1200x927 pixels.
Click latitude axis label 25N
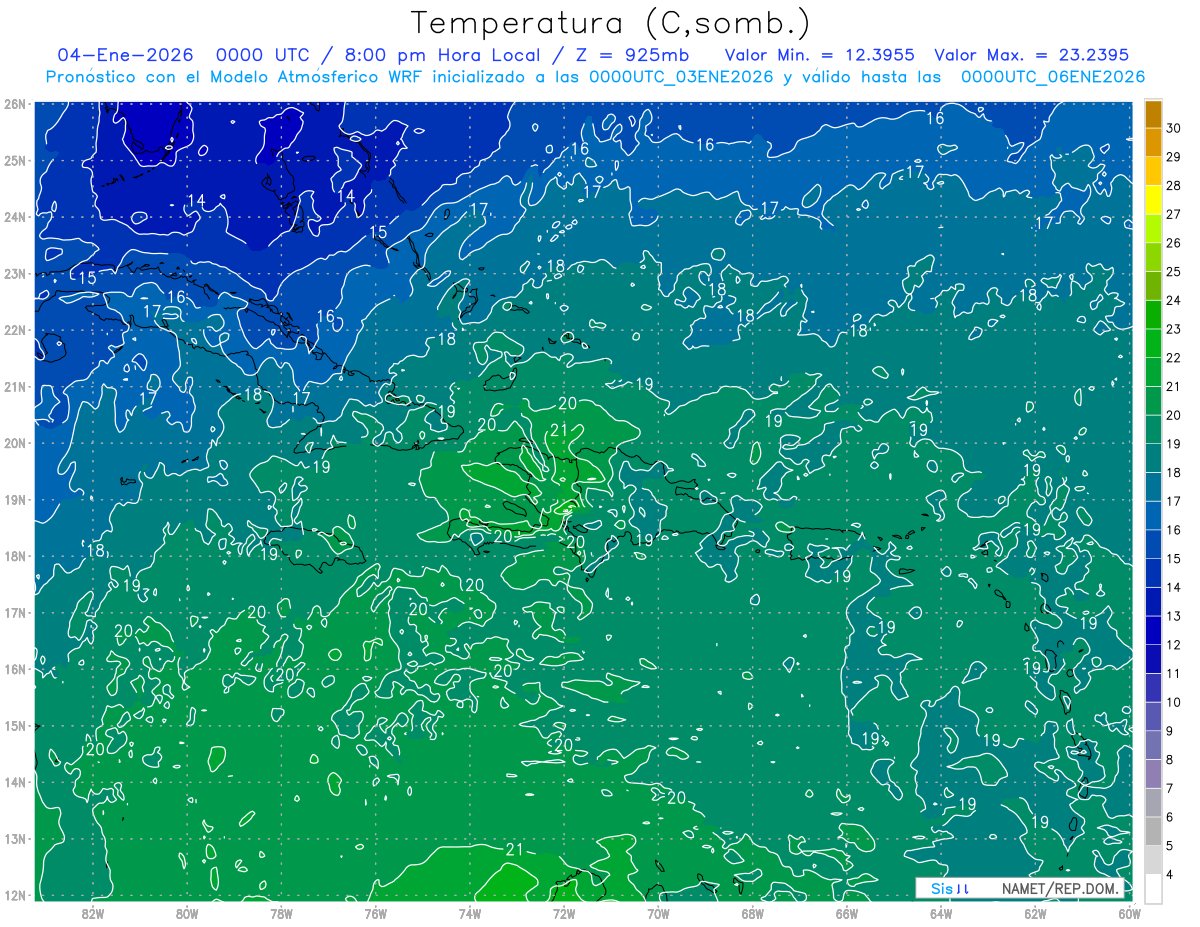tap(13, 160)
